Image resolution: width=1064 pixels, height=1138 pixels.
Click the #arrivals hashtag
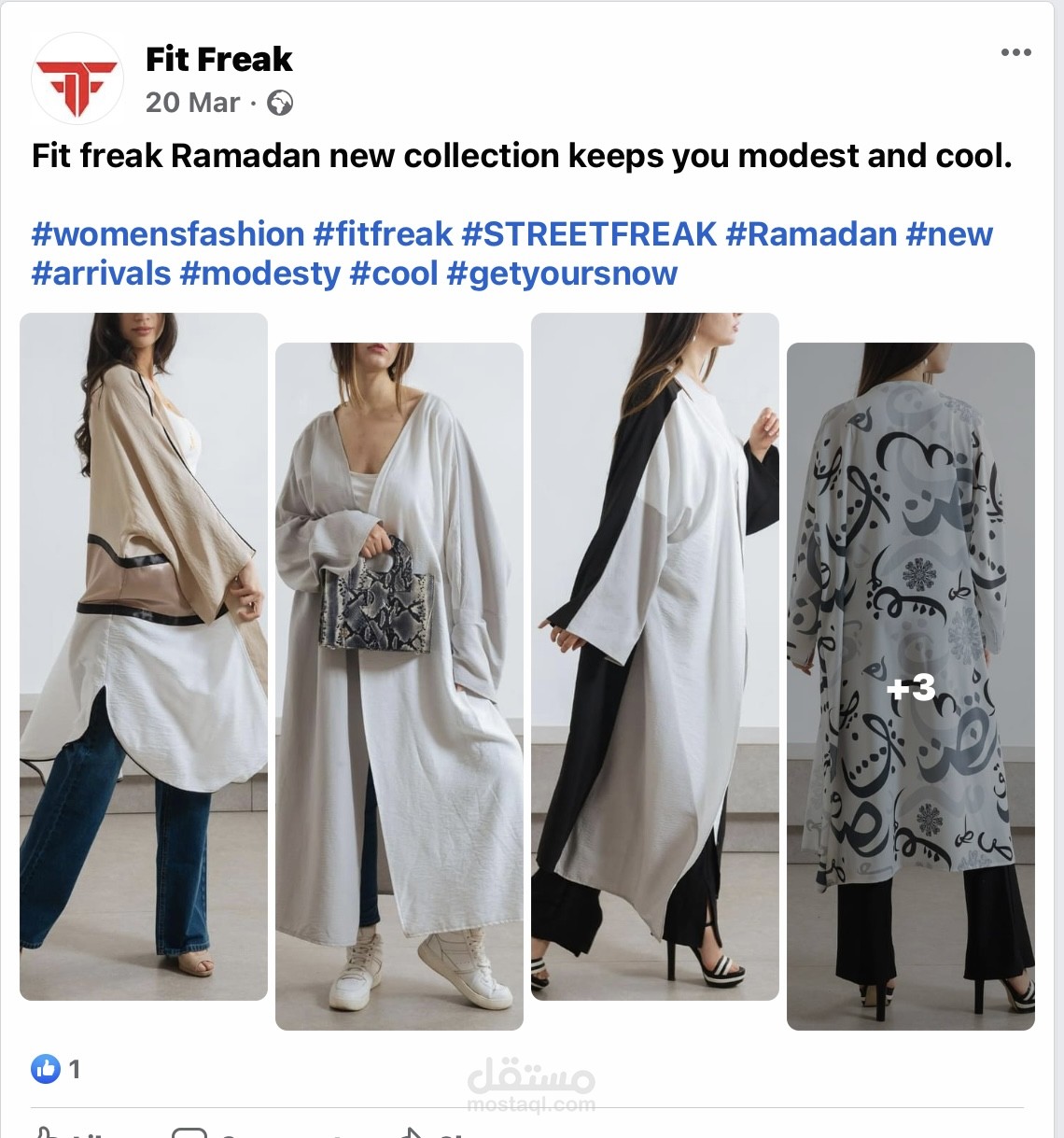coord(101,274)
